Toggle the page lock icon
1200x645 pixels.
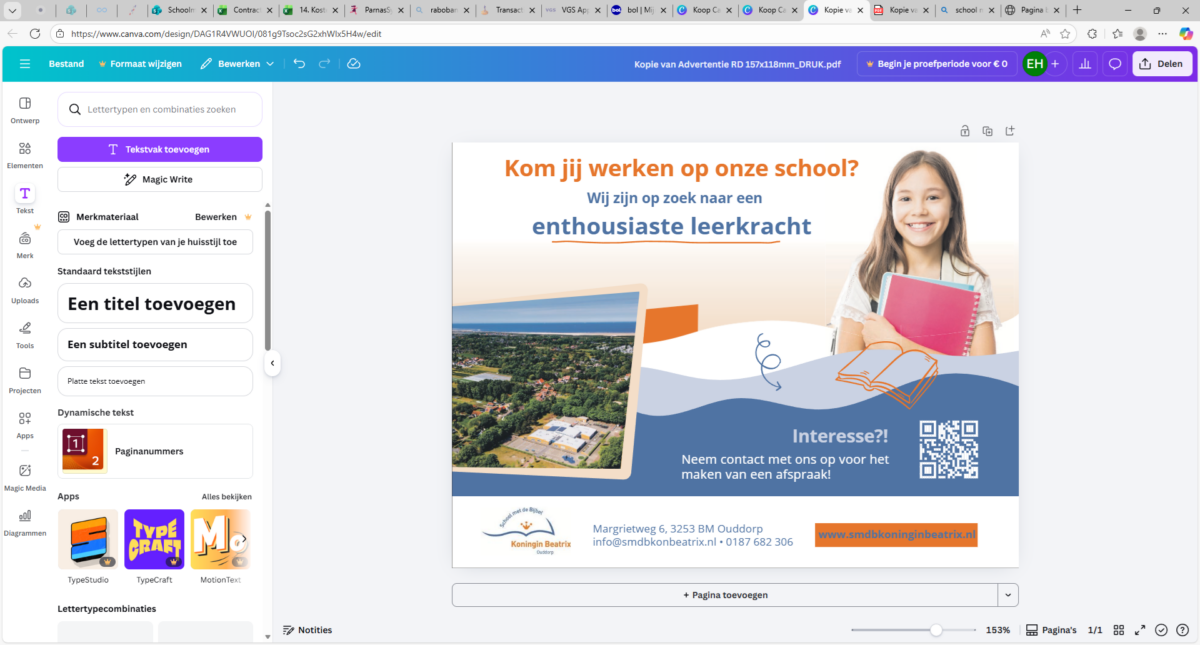coord(964,131)
